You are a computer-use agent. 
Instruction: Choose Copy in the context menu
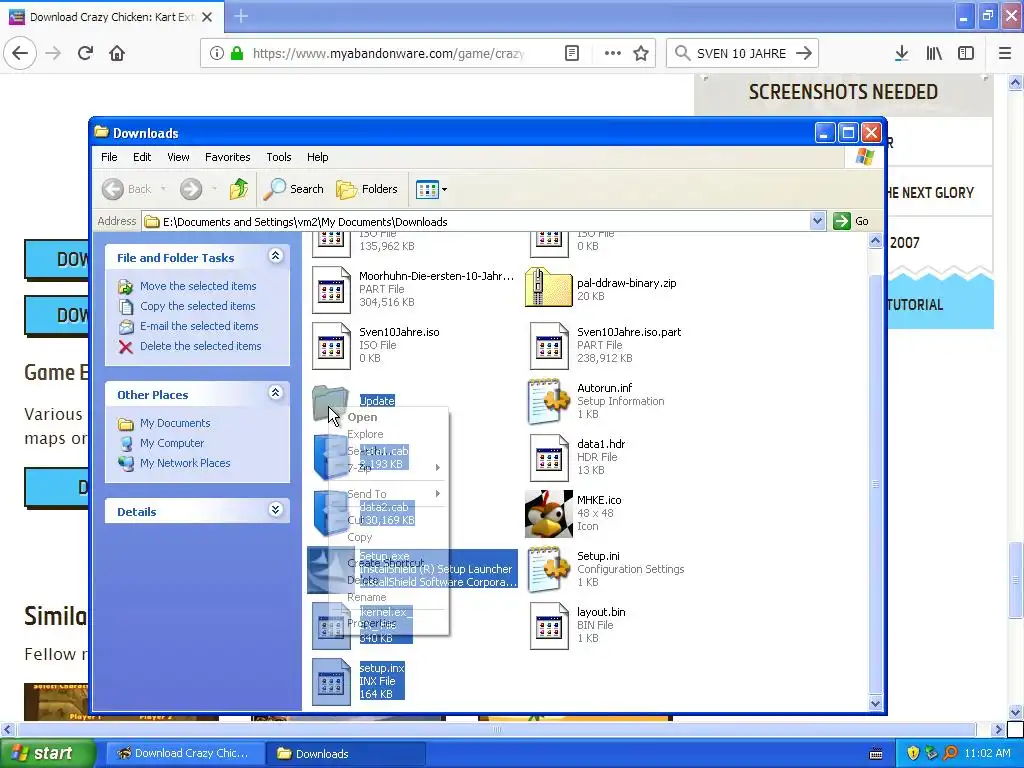pos(389,537)
